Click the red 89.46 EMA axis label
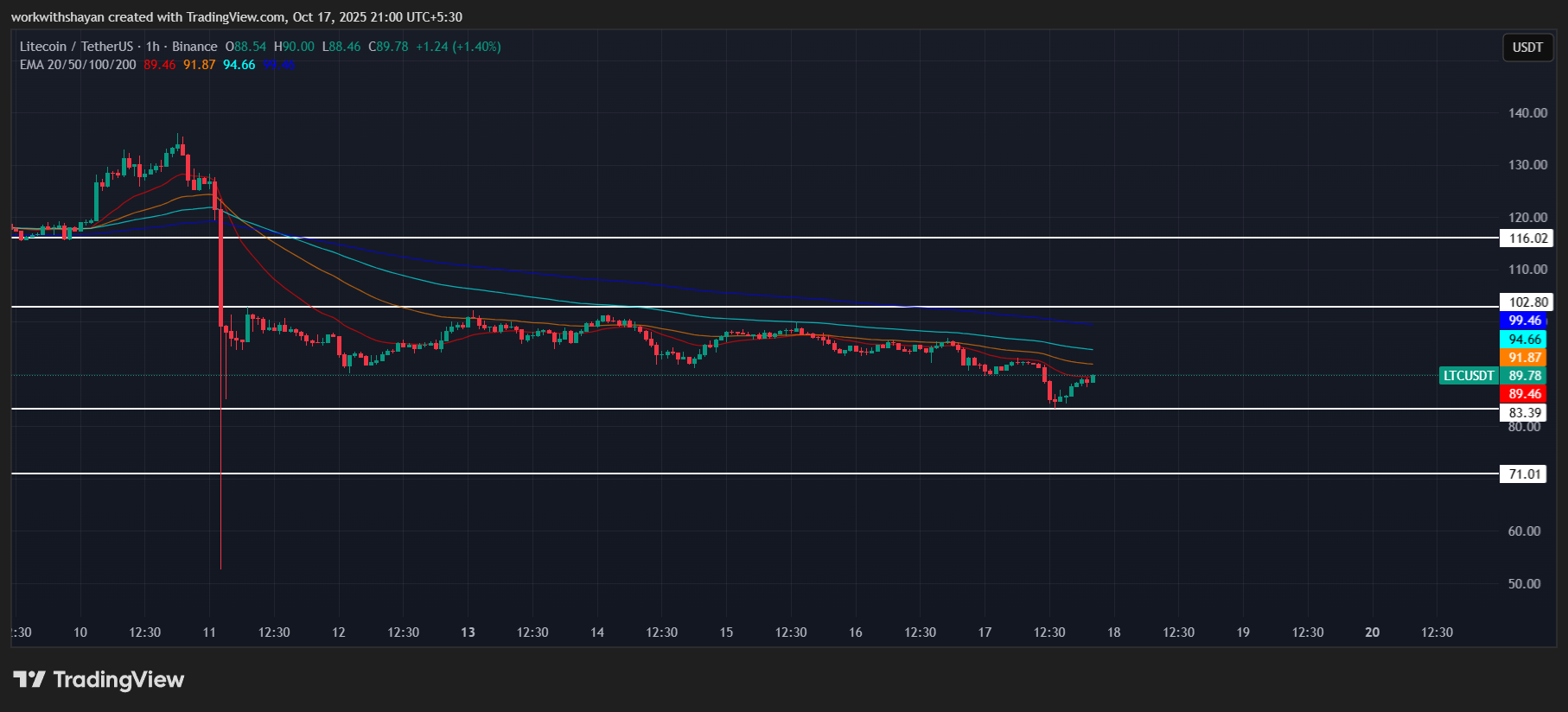The width and height of the screenshot is (1568, 712). pyautogui.click(x=1525, y=394)
